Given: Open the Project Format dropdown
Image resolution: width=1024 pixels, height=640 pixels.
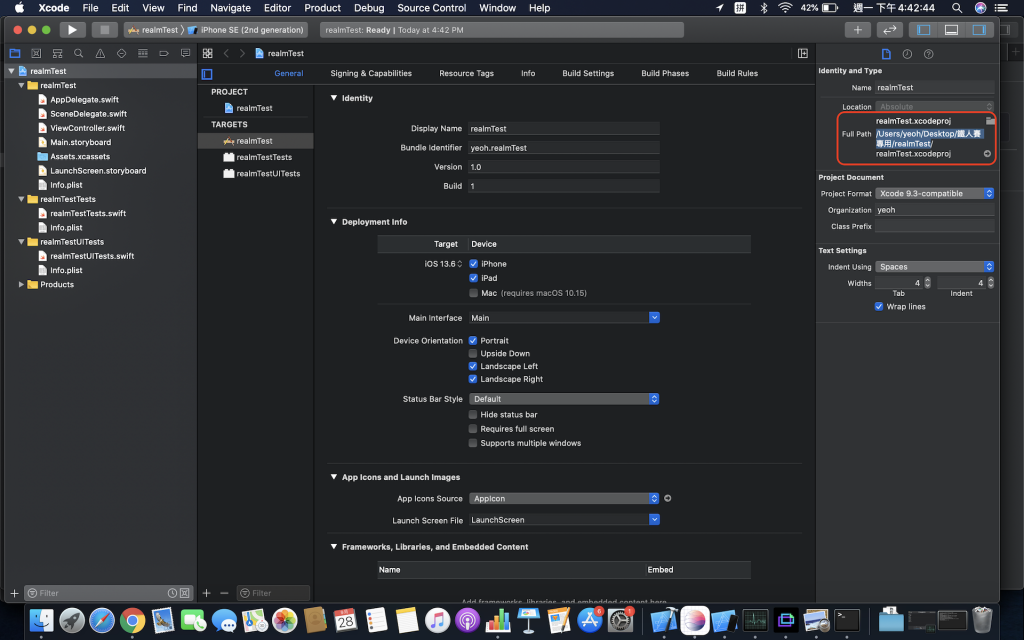Looking at the screenshot, I should (x=935, y=194).
